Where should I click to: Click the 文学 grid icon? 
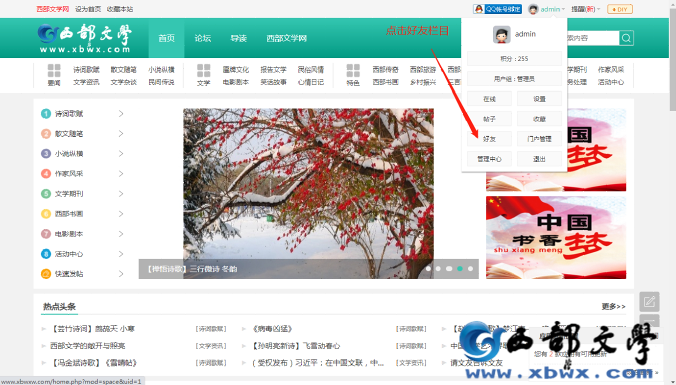203,70
